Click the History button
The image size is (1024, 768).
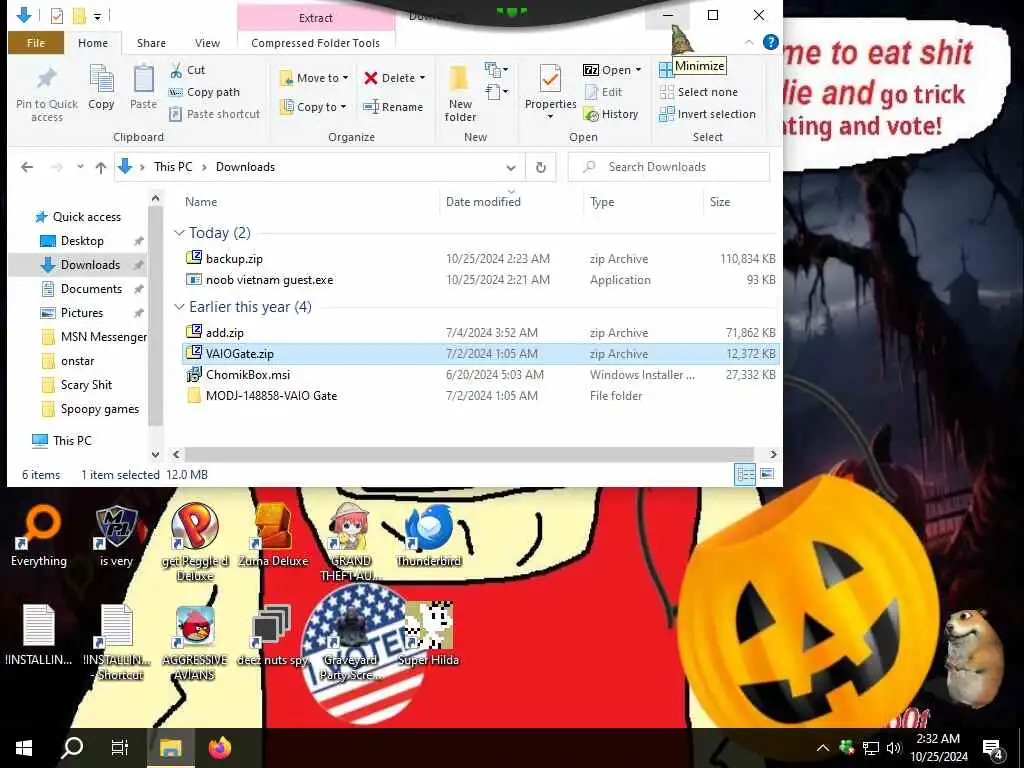pyautogui.click(x=611, y=114)
